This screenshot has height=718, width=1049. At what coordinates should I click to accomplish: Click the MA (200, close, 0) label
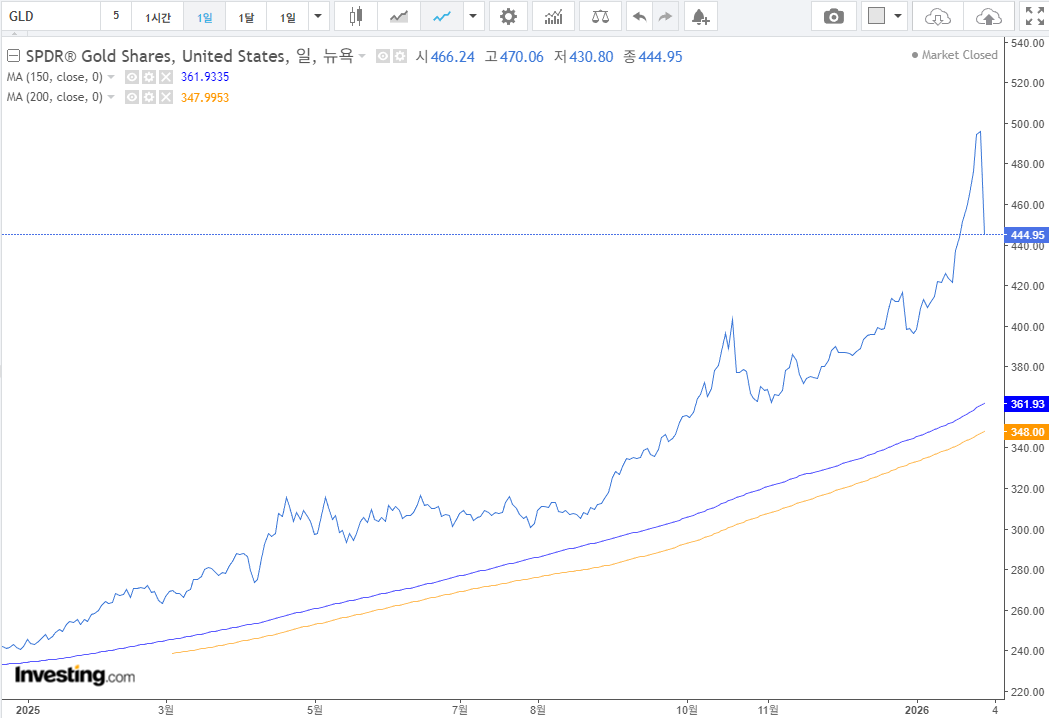[55, 98]
